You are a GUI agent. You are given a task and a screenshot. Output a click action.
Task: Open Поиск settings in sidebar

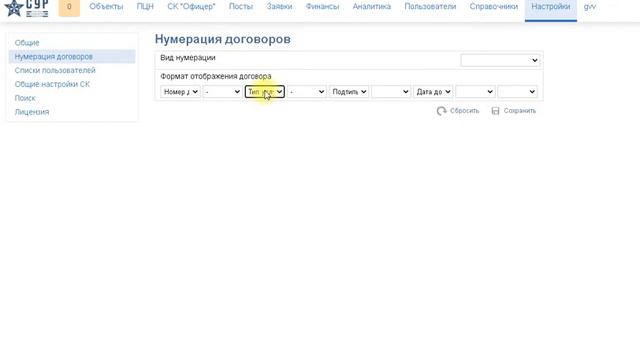[x=25, y=98]
